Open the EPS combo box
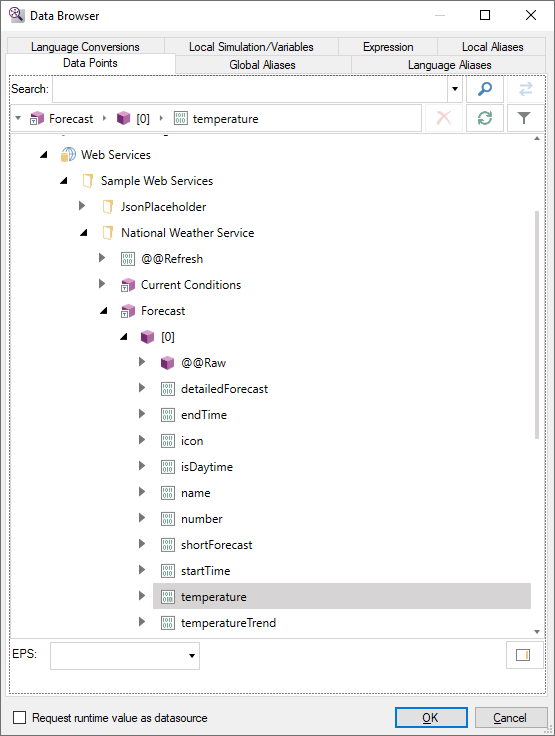Image resolution: width=555 pixels, height=736 pixels. [125, 656]
